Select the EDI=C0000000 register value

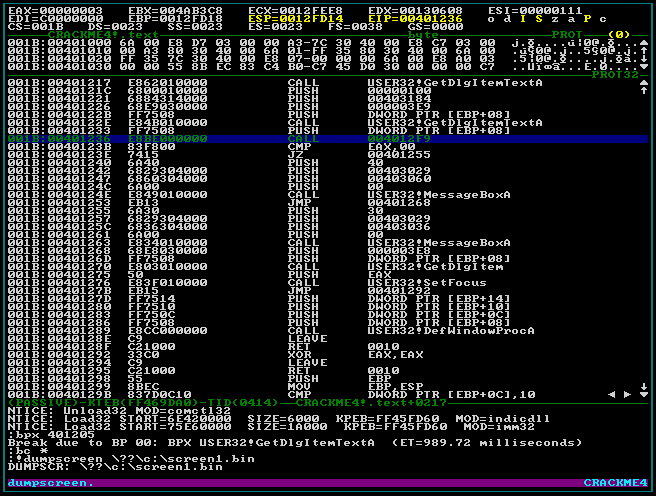[x=55, y=19]
